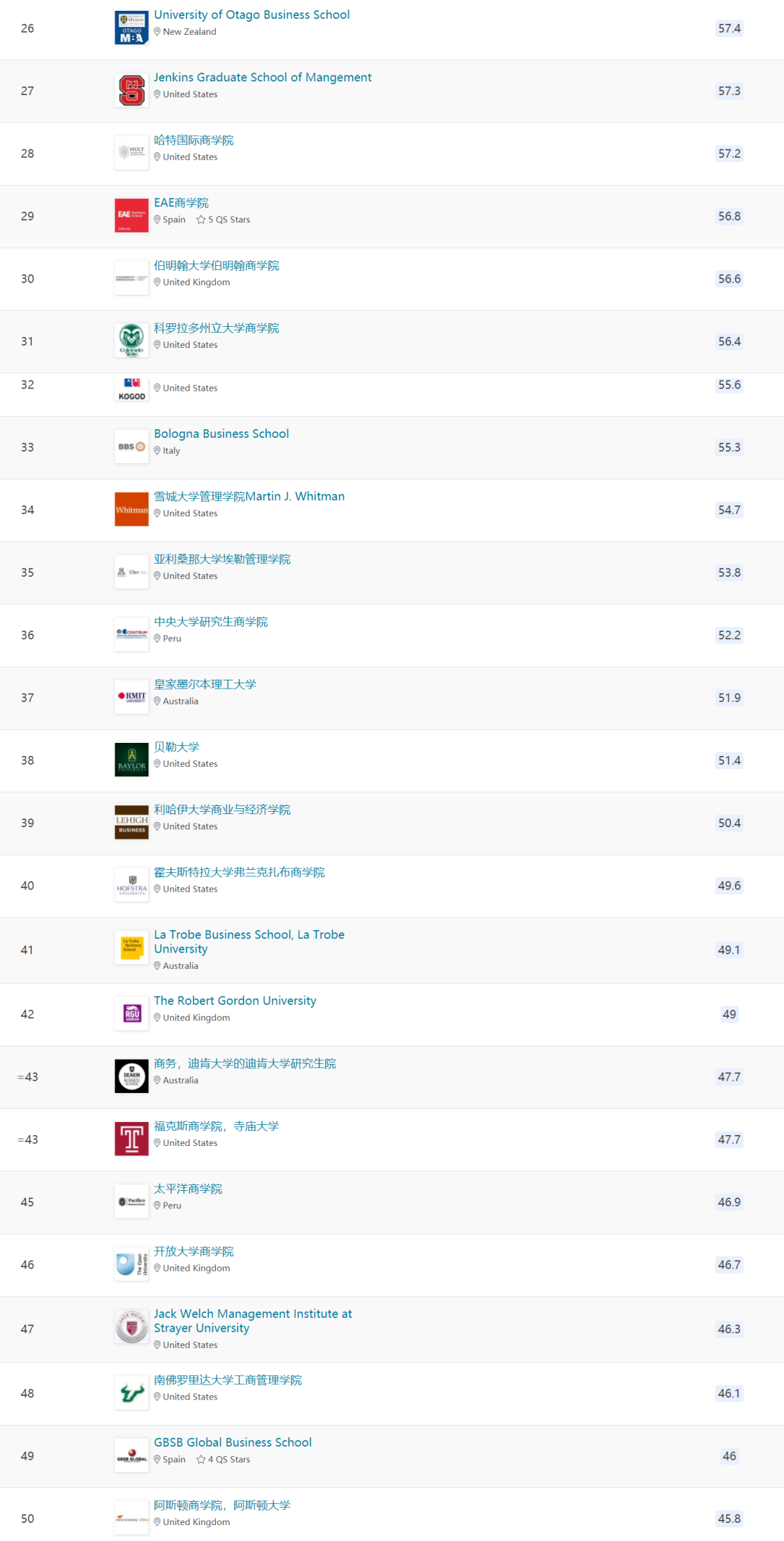This screenshot has height=1541, width=784.
Task: Open 中央大学研究生商学院 link
Action: point(211,622)
